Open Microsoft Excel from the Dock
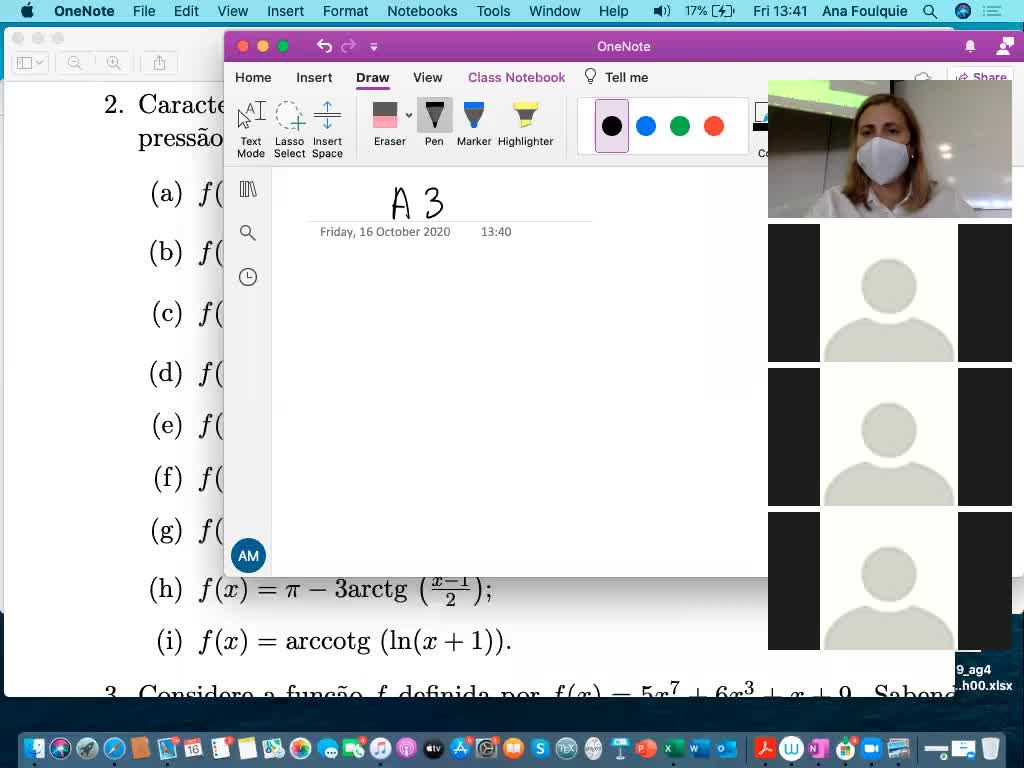 coord(673,748)
